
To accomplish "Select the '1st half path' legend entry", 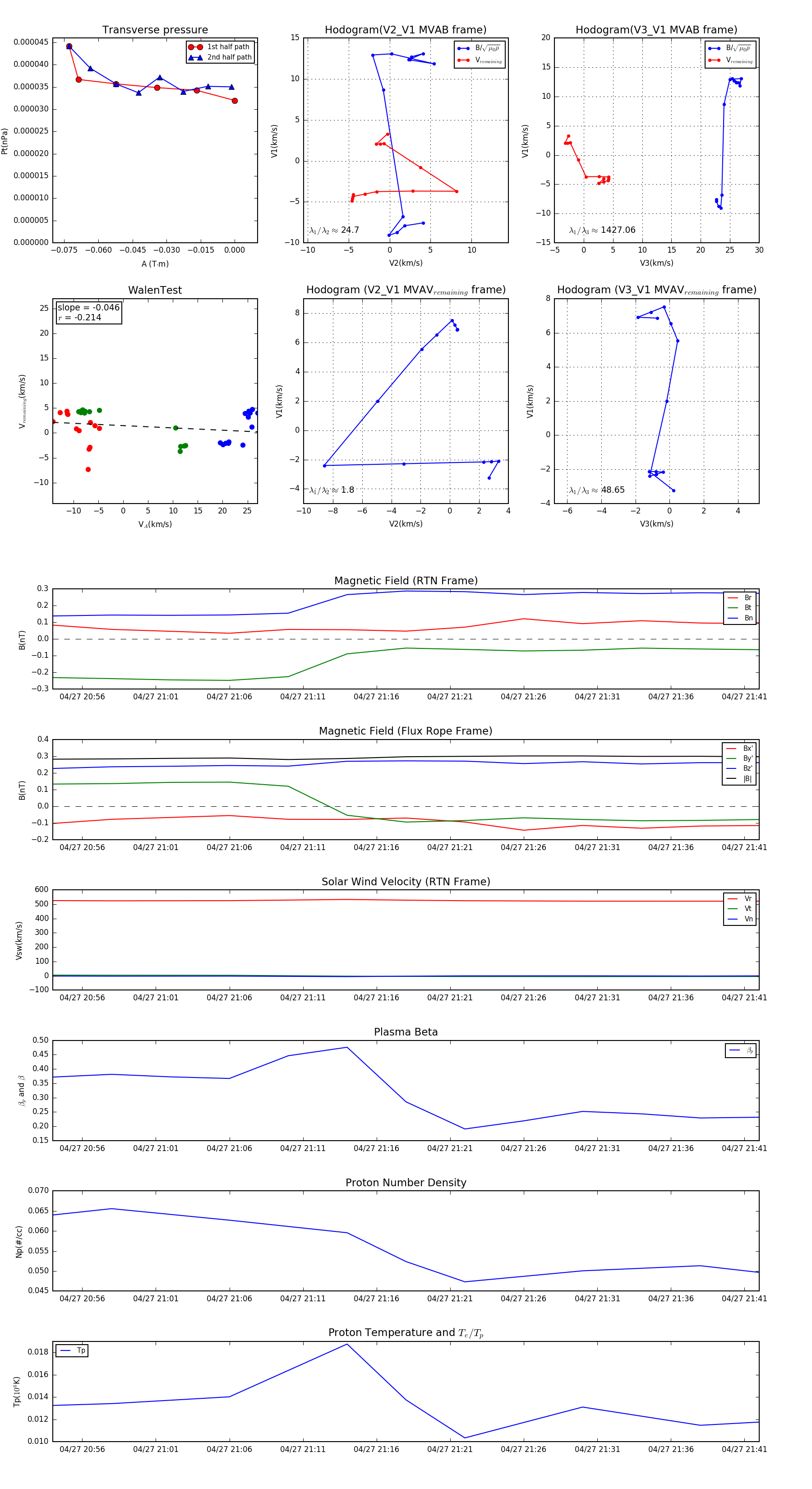I will click(220, 47).
